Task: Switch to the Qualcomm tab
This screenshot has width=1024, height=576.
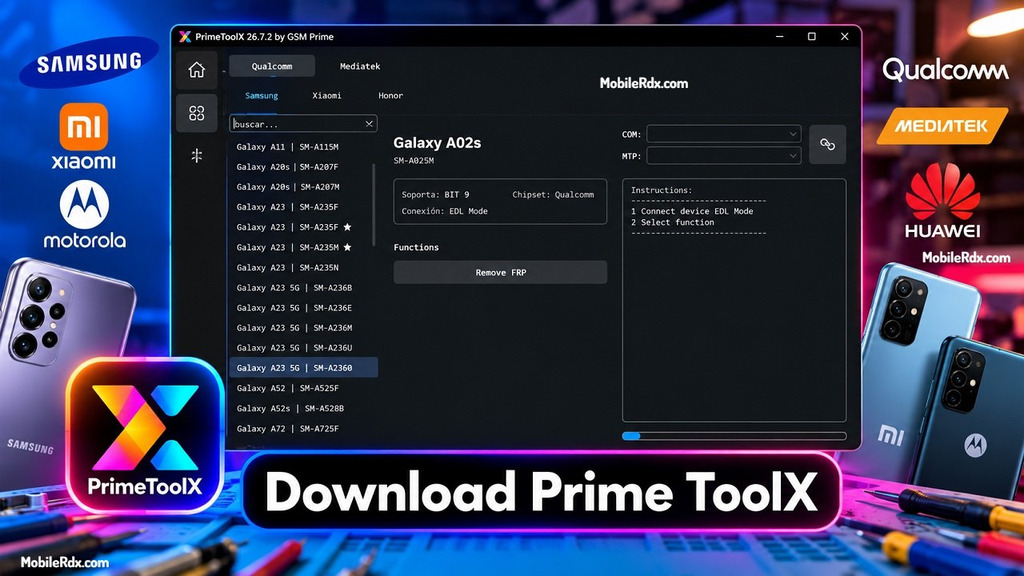Action: point(272,66)
